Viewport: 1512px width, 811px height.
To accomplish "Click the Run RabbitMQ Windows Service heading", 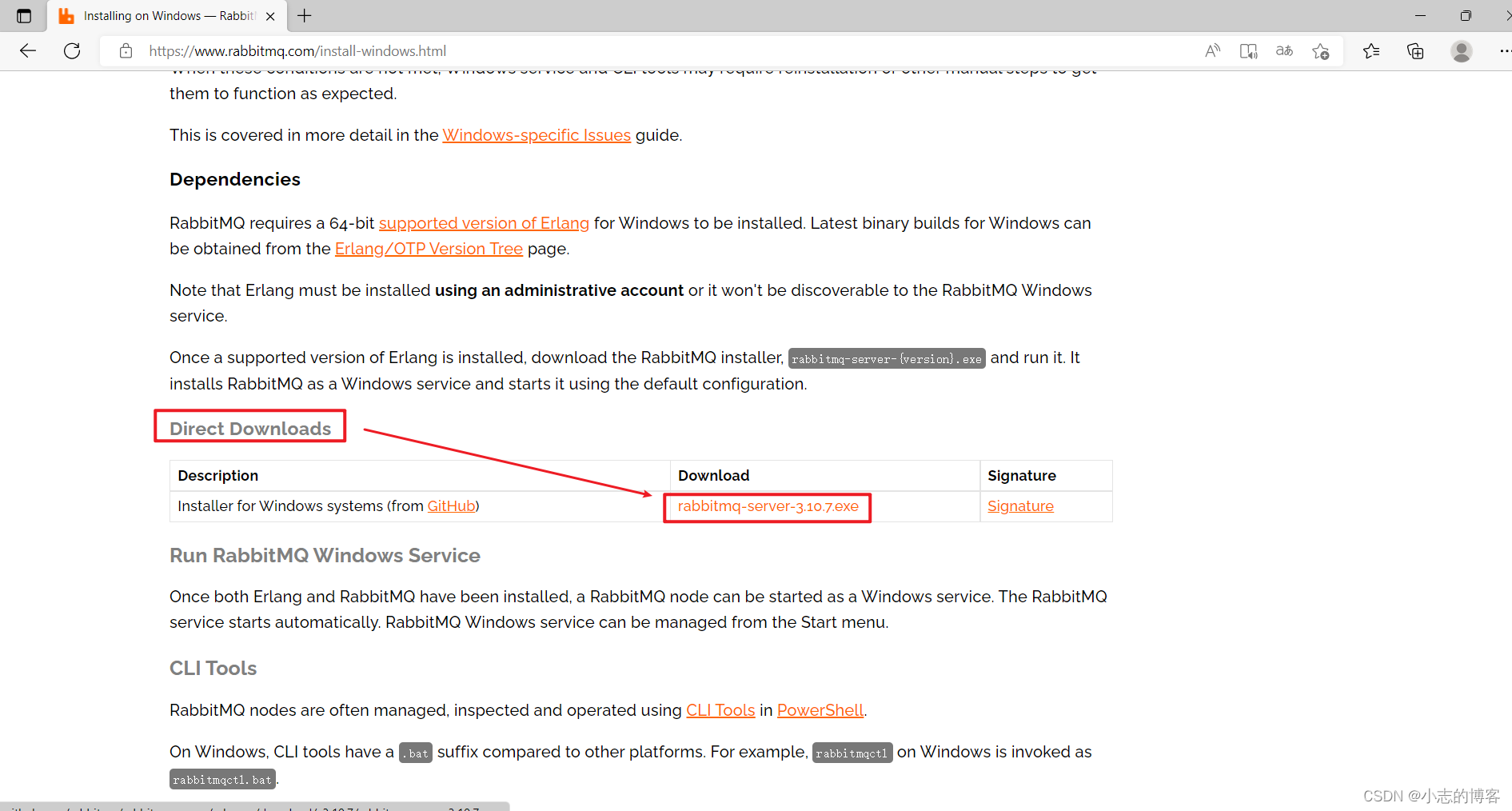I will [x=325, y=555].
